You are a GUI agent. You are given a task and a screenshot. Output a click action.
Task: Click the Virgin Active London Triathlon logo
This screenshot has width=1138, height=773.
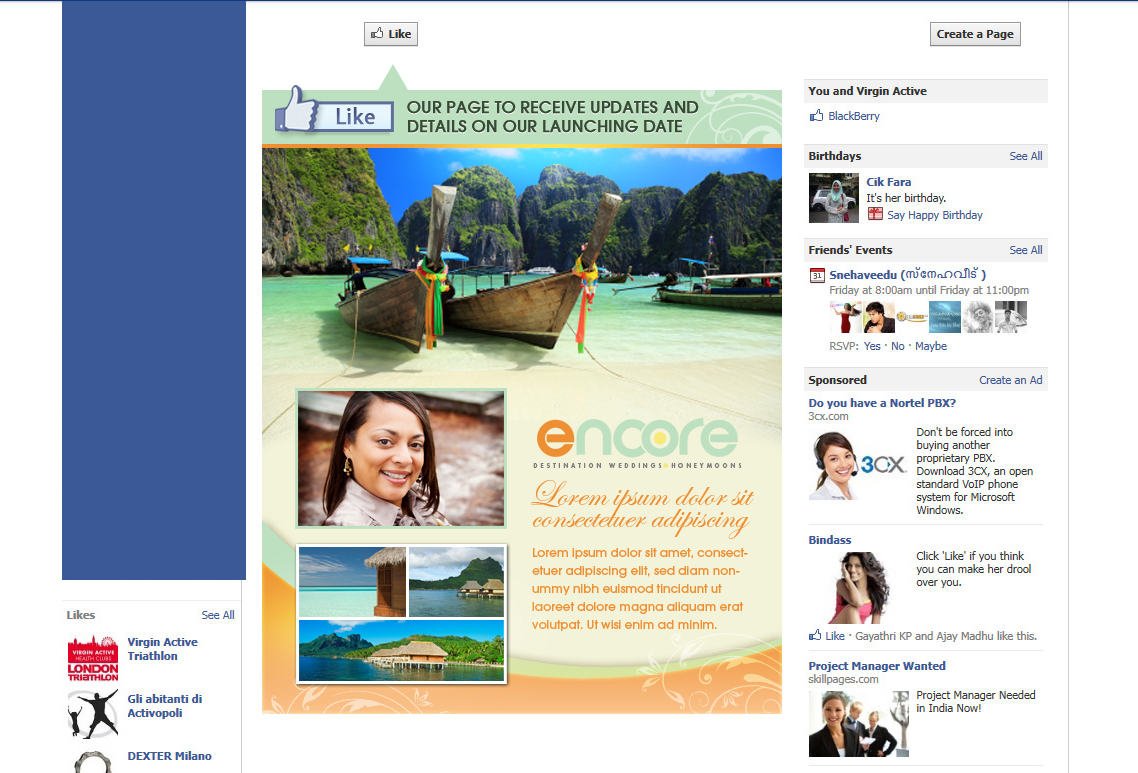click(93, 657)
